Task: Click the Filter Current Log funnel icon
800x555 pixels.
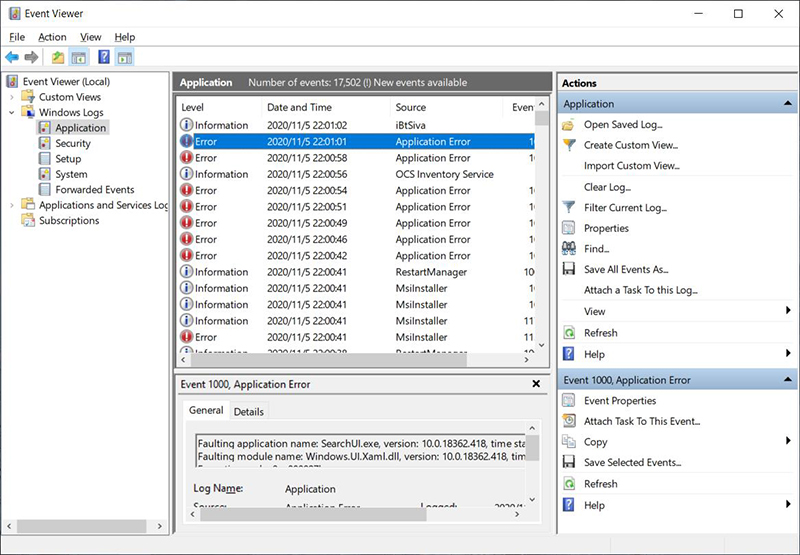Action: click(569, 207)
